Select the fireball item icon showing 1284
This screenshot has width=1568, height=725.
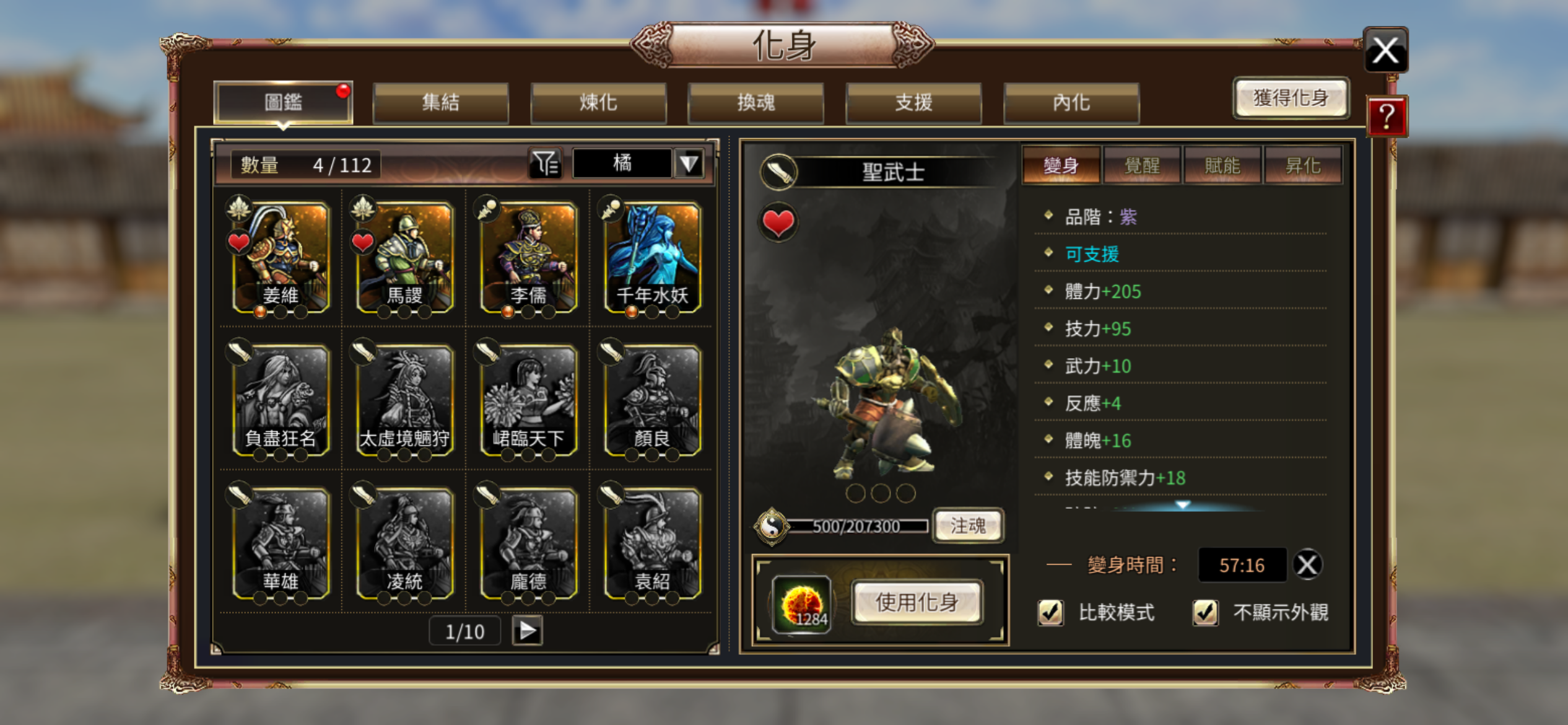[x=802, y=604]
